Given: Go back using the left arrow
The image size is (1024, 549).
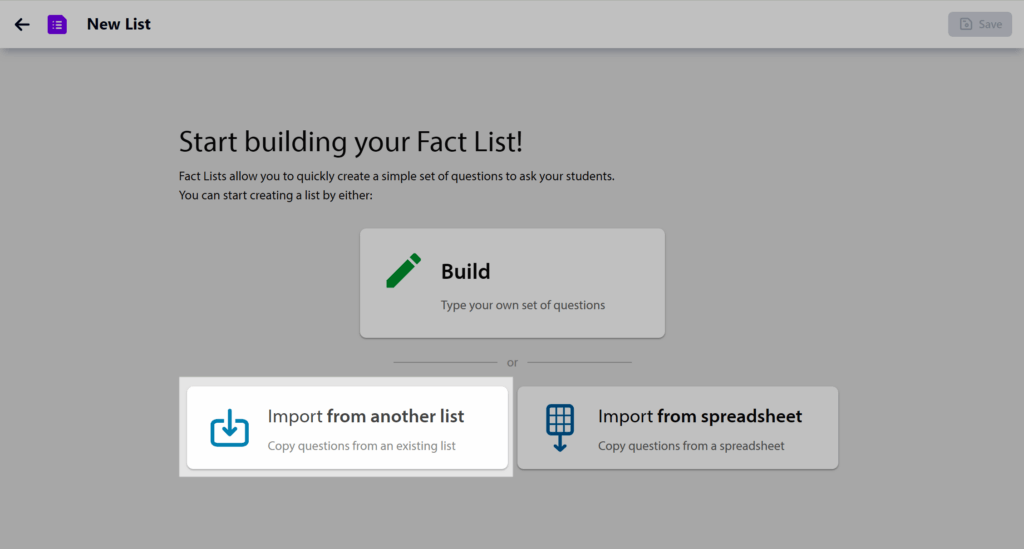Looking at the screenshot, I should coord(22,24).
